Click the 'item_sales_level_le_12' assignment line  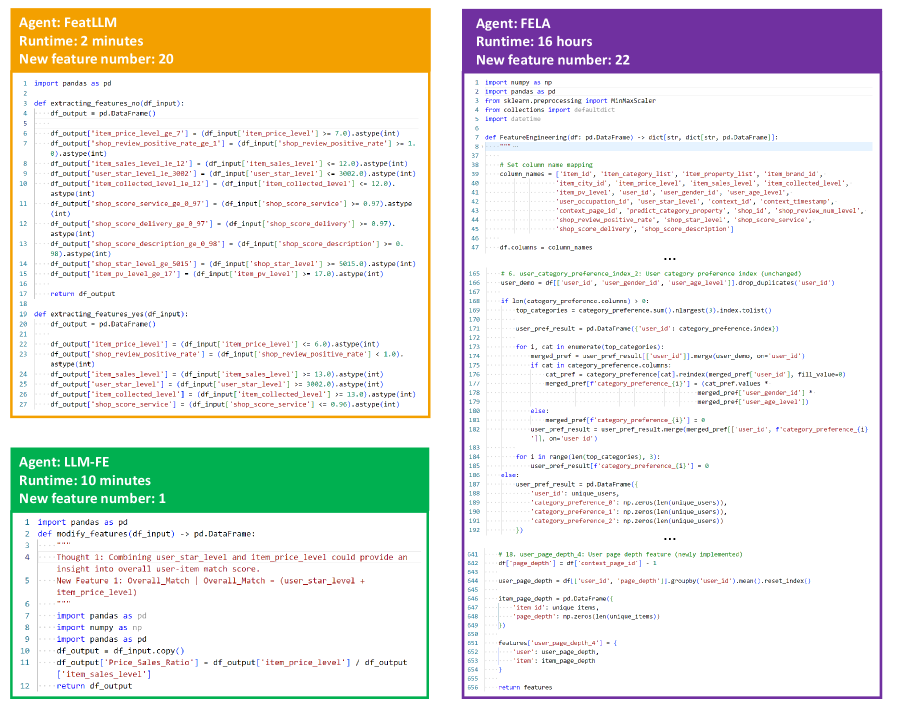click(229, 164)
